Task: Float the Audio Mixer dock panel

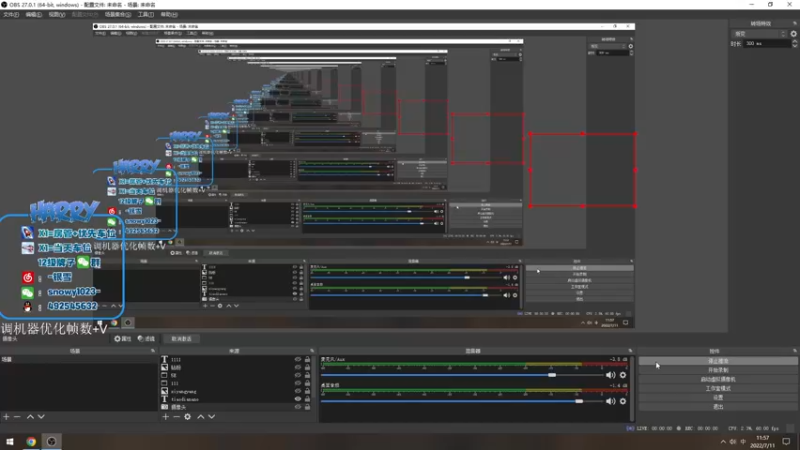Action: [630, 351]
